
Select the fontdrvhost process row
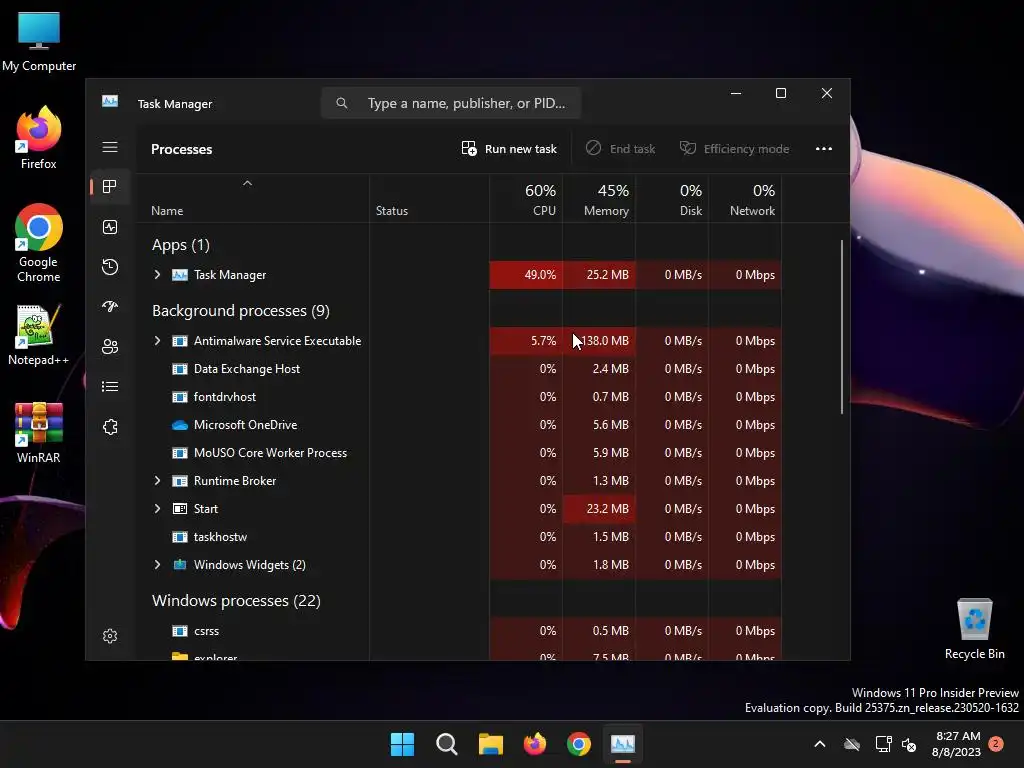tap(458, 397)
